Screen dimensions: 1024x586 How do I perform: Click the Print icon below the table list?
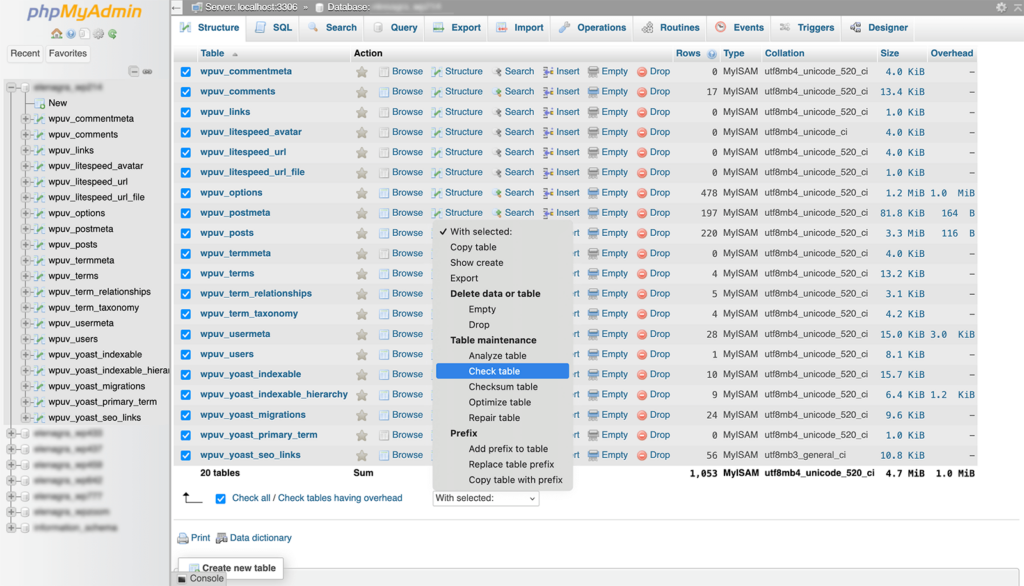coord(183,538)
